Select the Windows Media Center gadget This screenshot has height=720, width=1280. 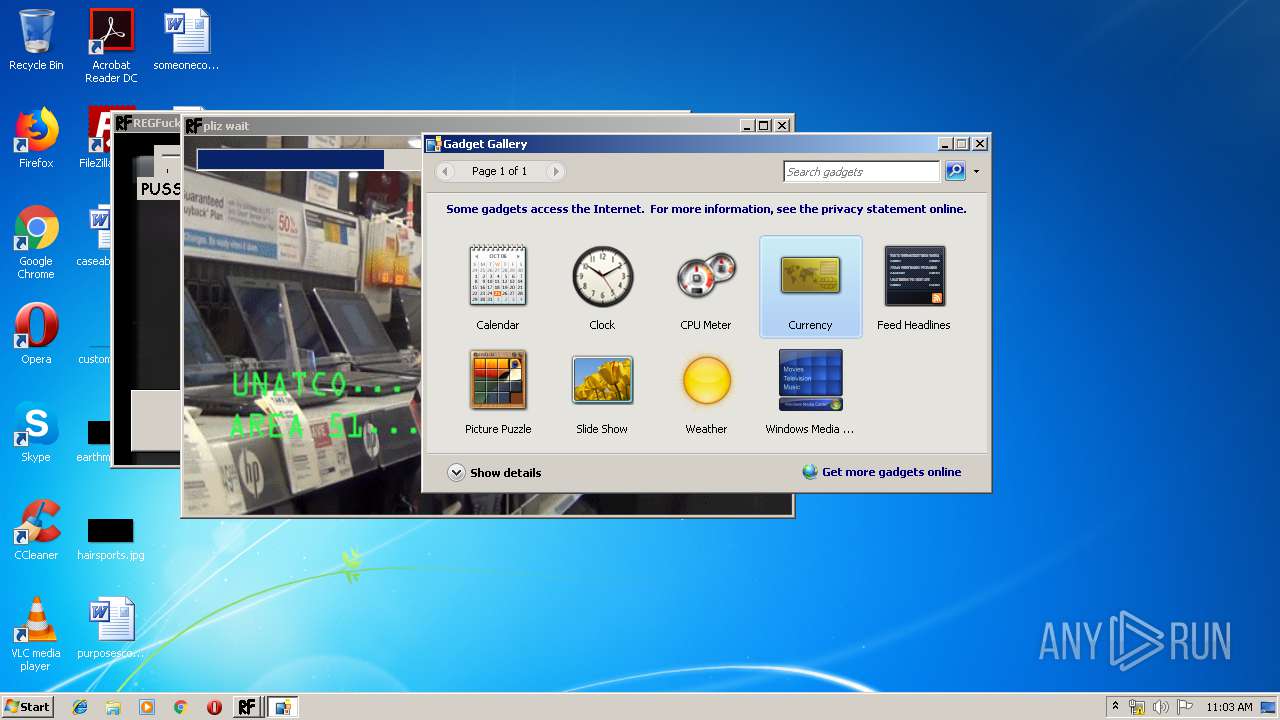810,391
